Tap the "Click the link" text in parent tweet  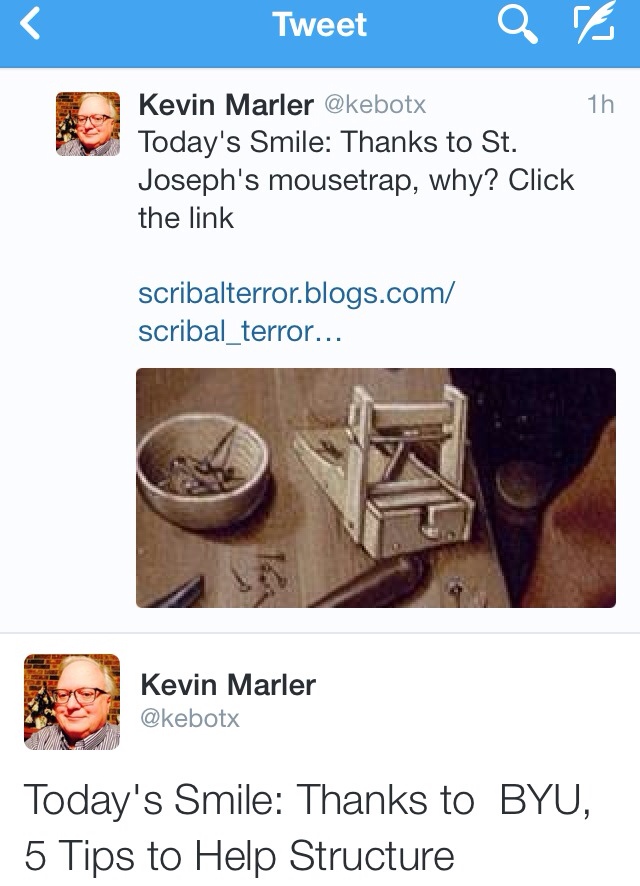(x=356, y=199)
